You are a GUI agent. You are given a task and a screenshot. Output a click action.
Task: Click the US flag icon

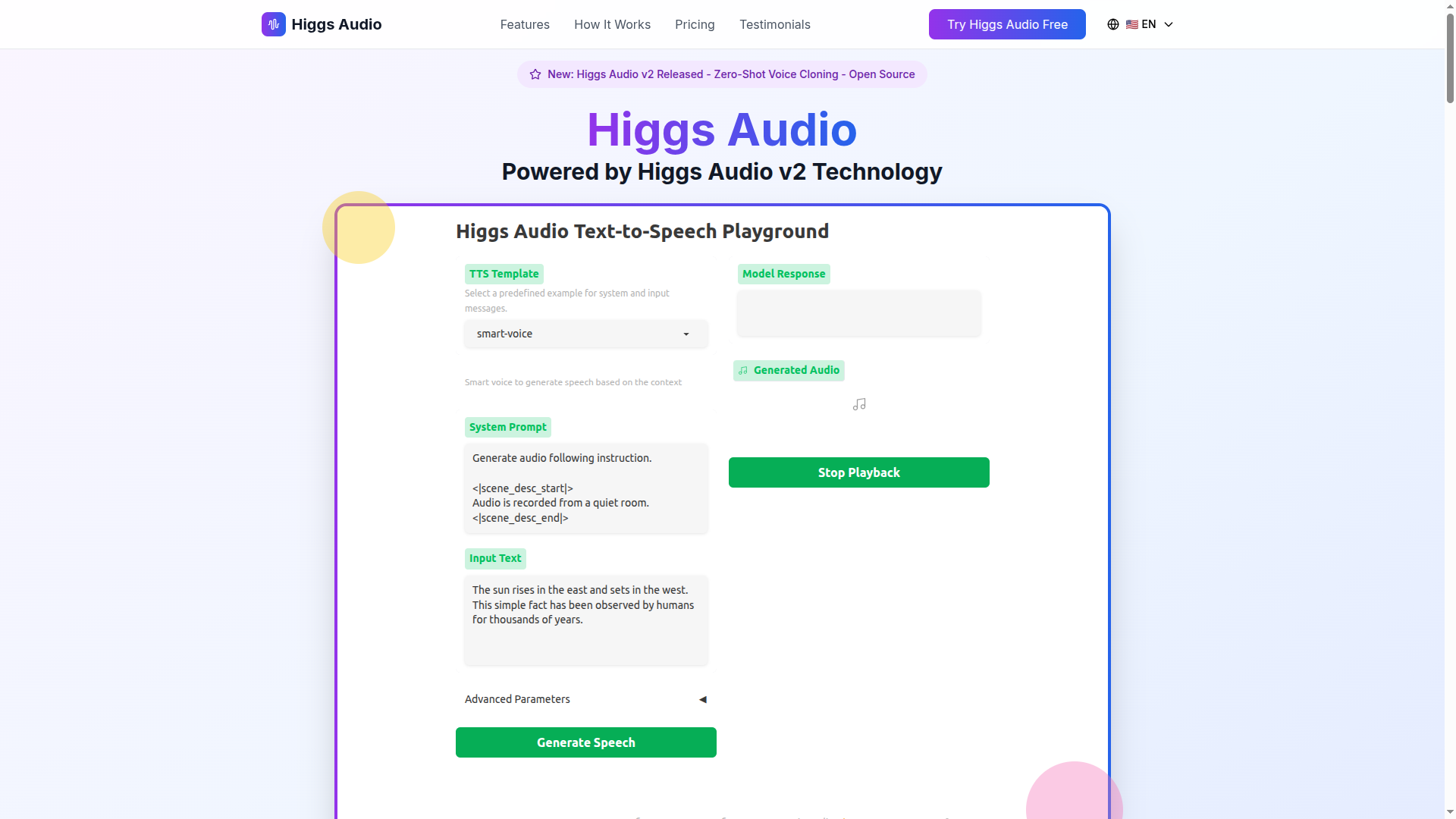[1131, 24]
